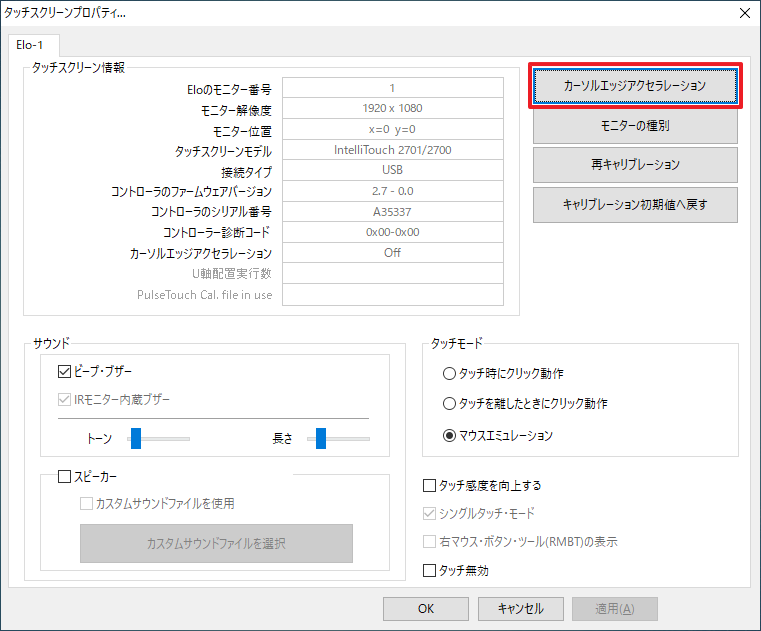Uncheck the ビープ・ブザー checkbox
Screen dimensions: 761x631
point(66,372)
